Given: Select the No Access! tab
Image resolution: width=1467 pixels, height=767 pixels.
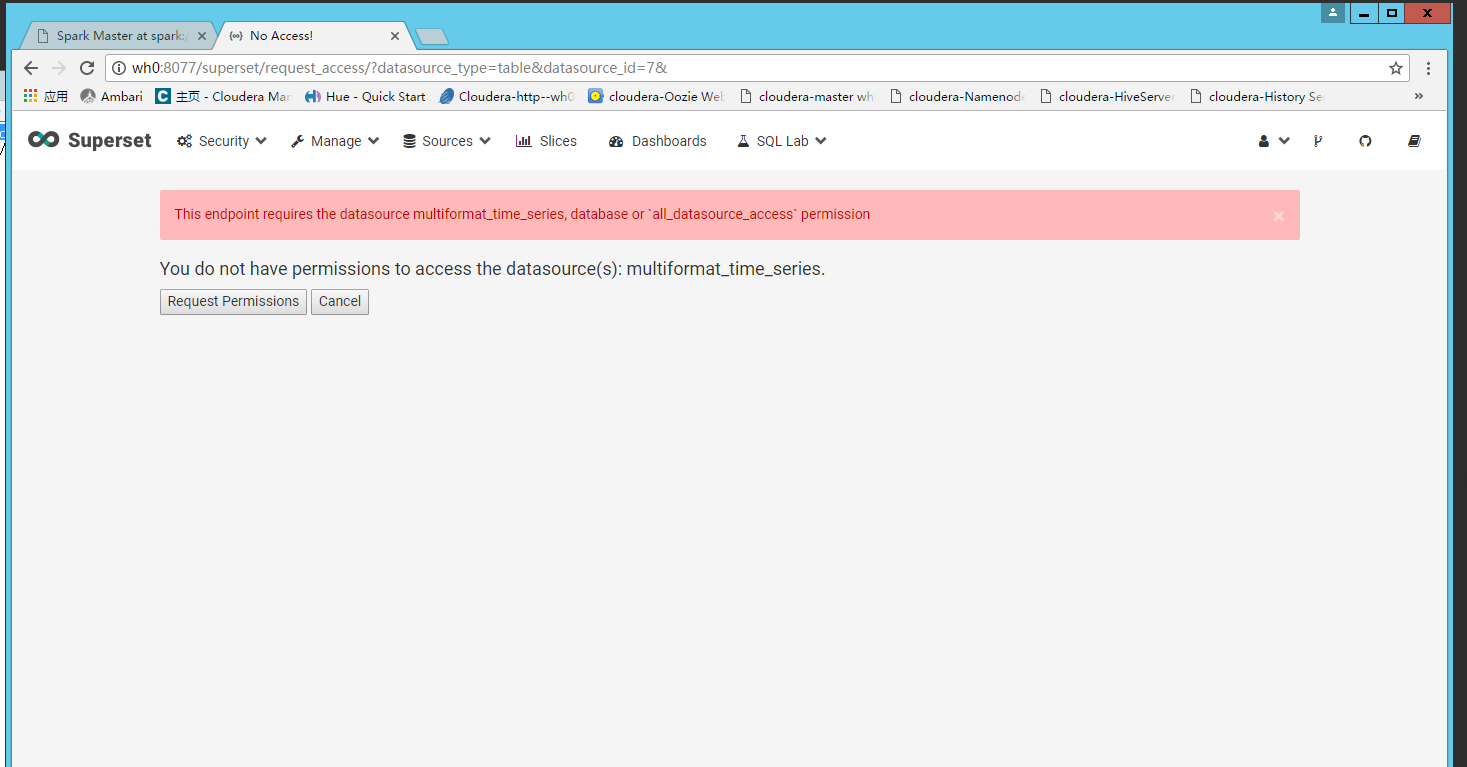Looking at the screenshot, I should [312, 35].
